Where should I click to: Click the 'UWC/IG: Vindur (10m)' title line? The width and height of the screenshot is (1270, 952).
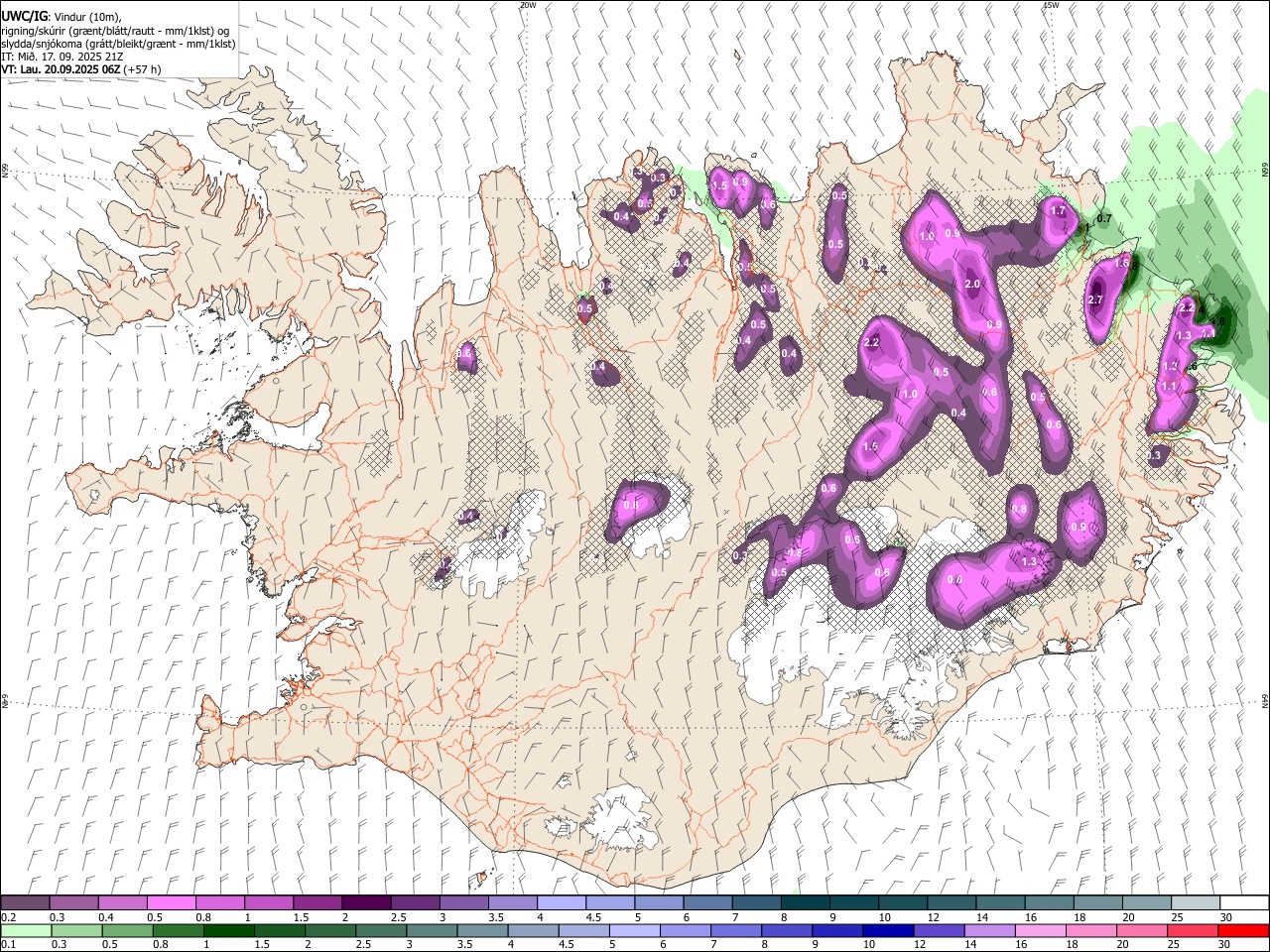(x=62, y=17)
